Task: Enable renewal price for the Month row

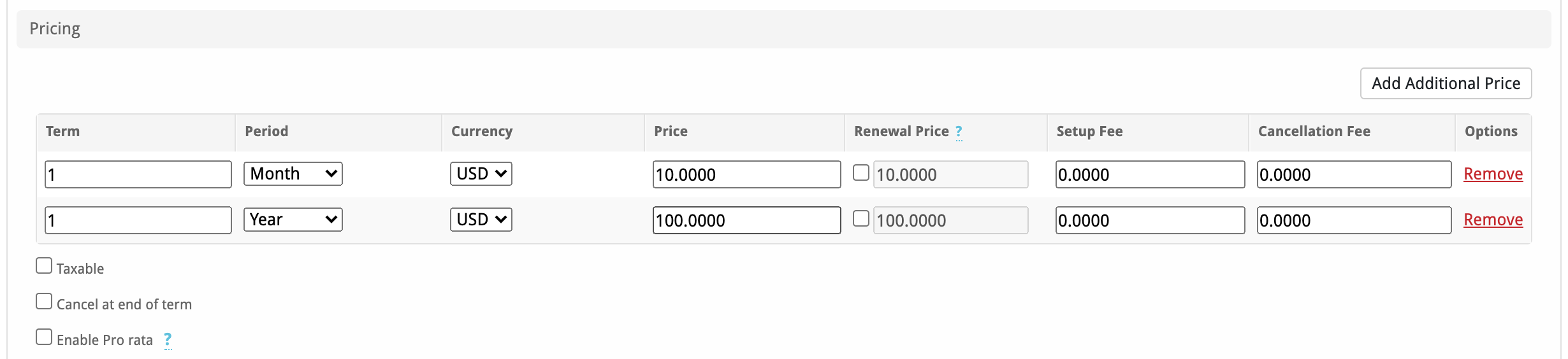Action: (x=861, y=173)
